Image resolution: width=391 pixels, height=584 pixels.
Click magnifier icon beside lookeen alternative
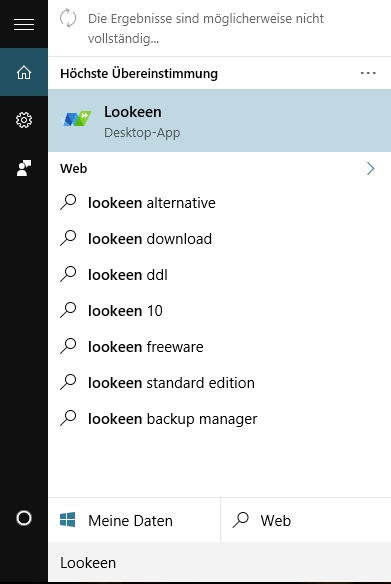[68, 203]
